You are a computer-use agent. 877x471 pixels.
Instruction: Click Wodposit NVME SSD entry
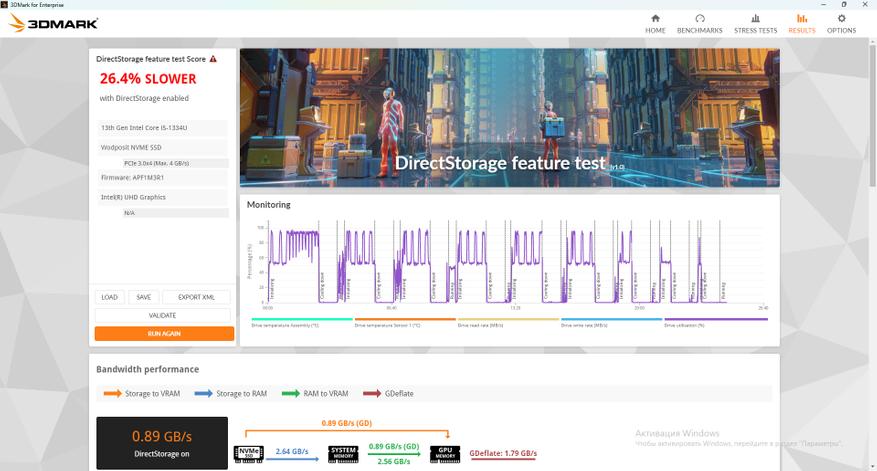(163, 147)
